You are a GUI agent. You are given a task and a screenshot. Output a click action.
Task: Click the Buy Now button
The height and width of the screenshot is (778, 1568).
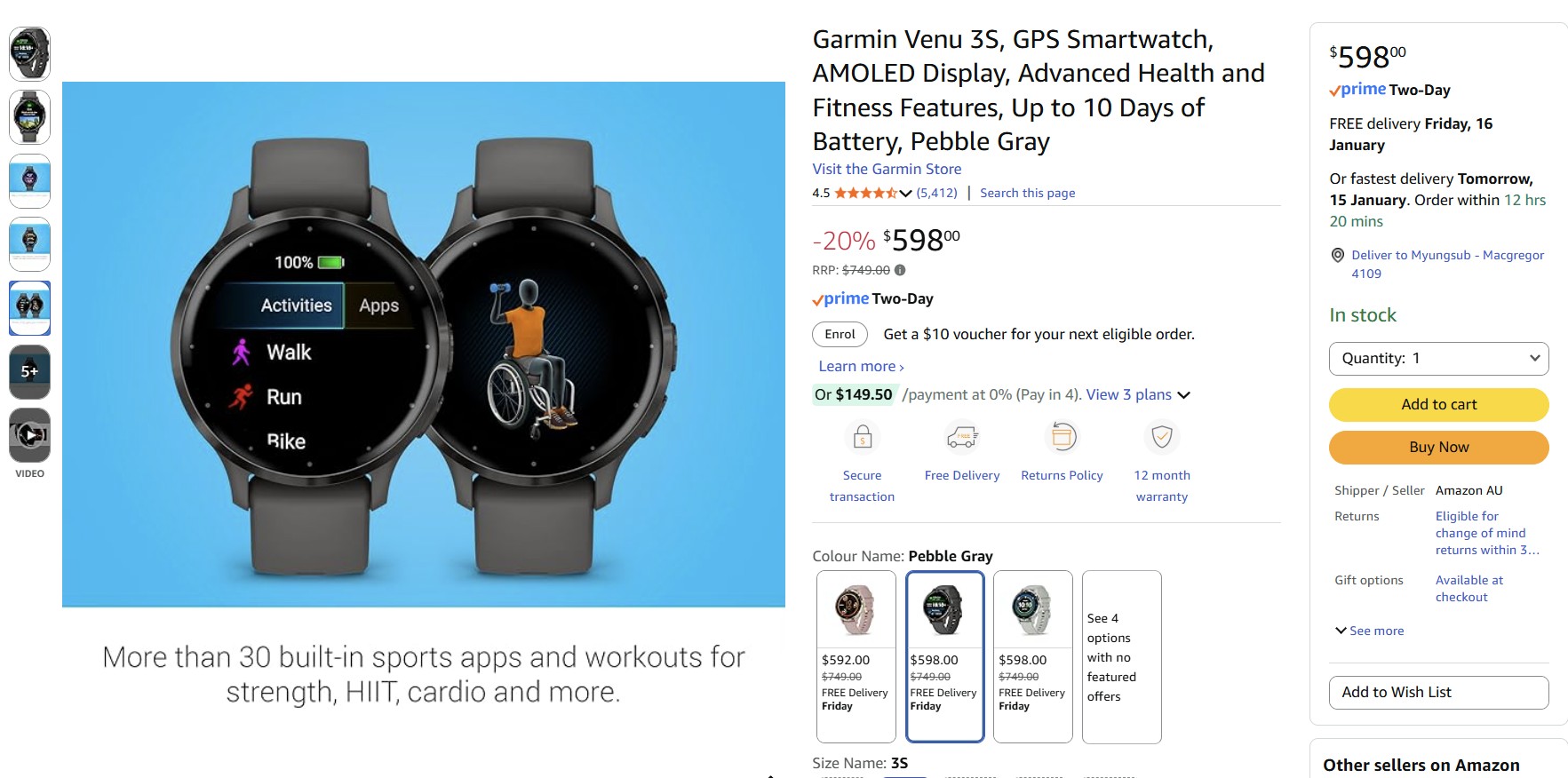point(1438,448)
